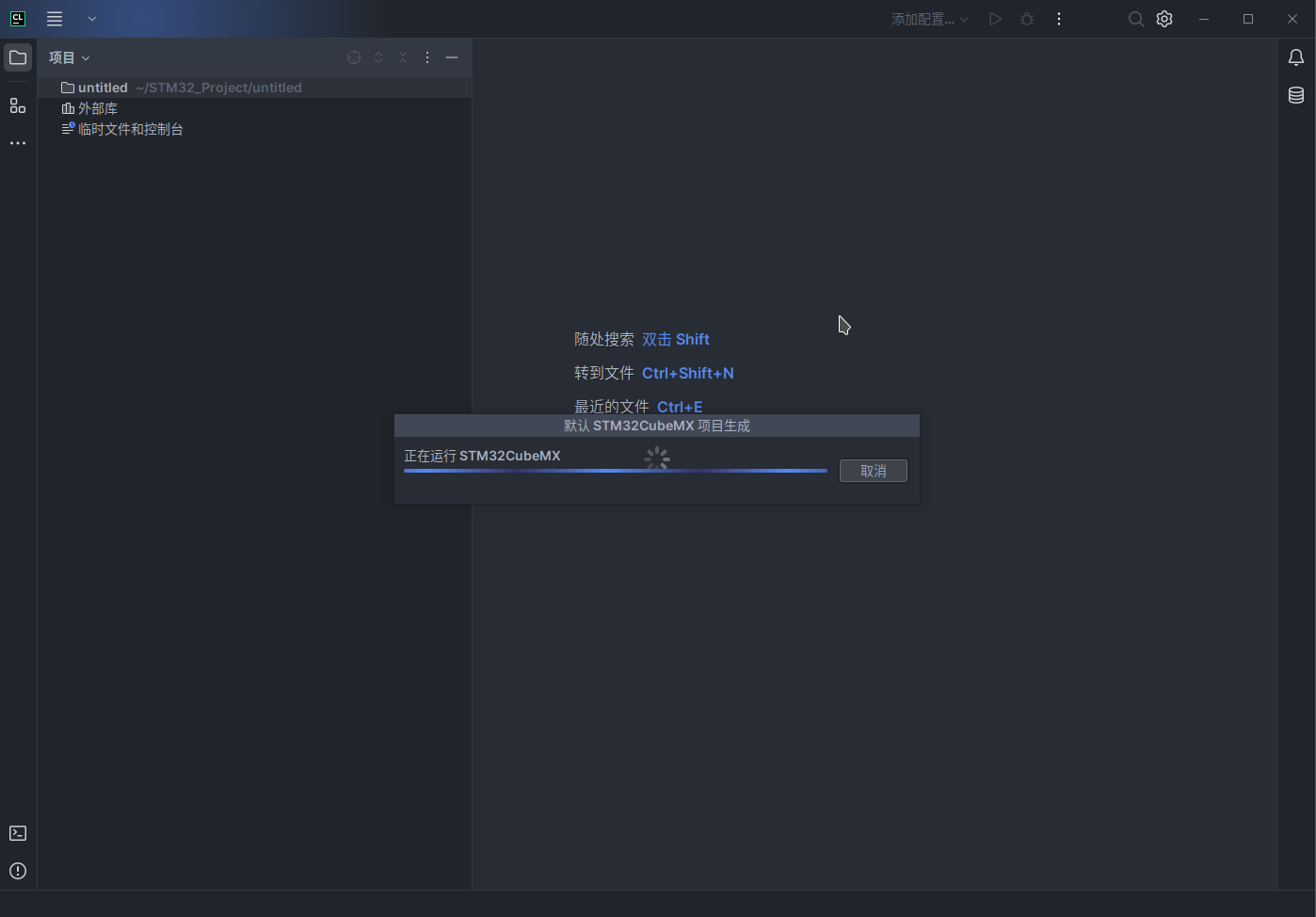This screenshot has width=1316, height=917.
Task: Open the main hamburger menu
Action: tap(55, 19)
